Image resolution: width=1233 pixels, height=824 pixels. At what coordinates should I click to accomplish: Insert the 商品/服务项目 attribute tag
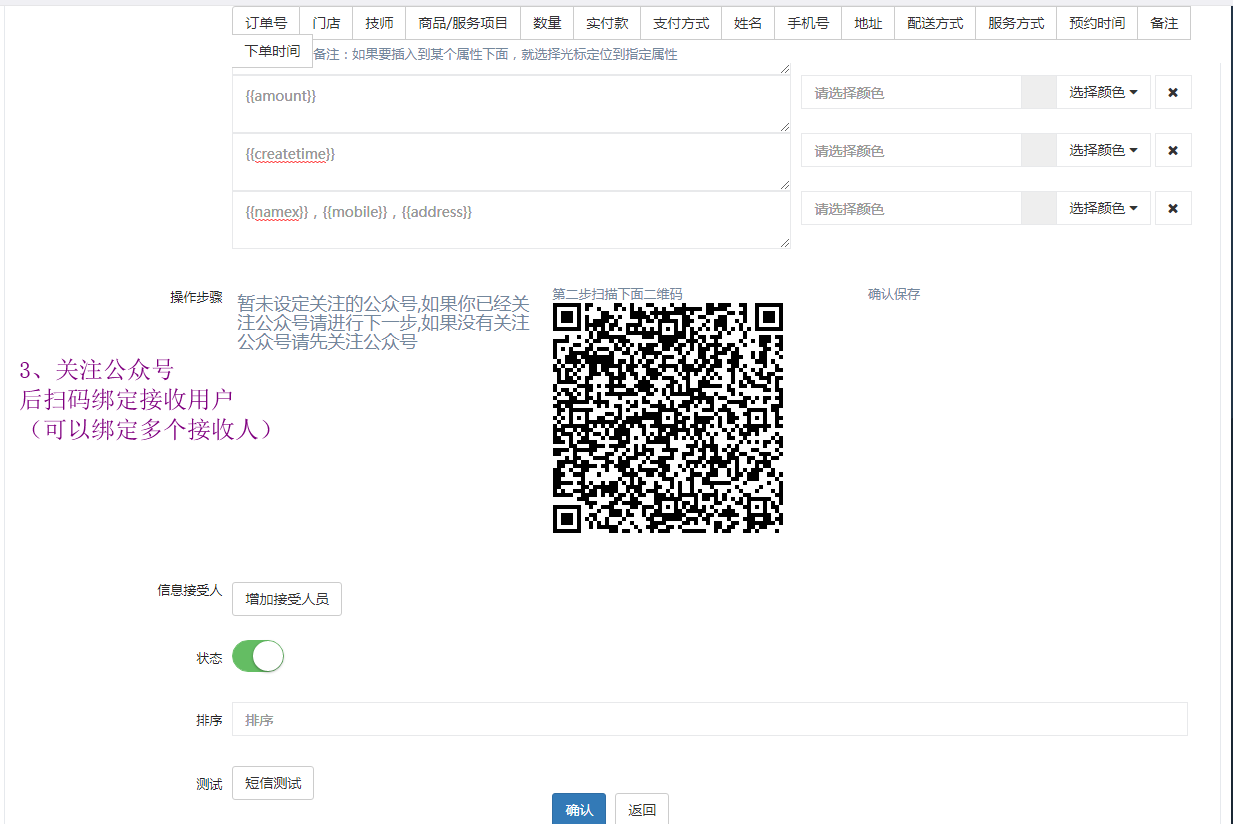463,23
